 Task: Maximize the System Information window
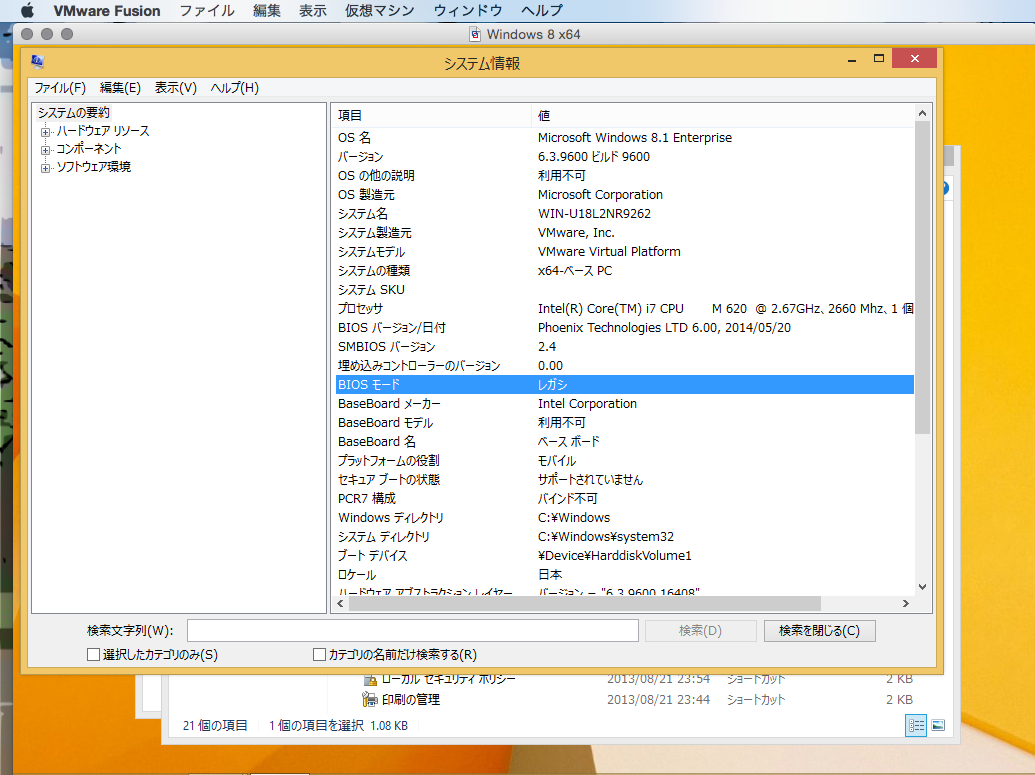pyautogui.click(x=879, y=59)
